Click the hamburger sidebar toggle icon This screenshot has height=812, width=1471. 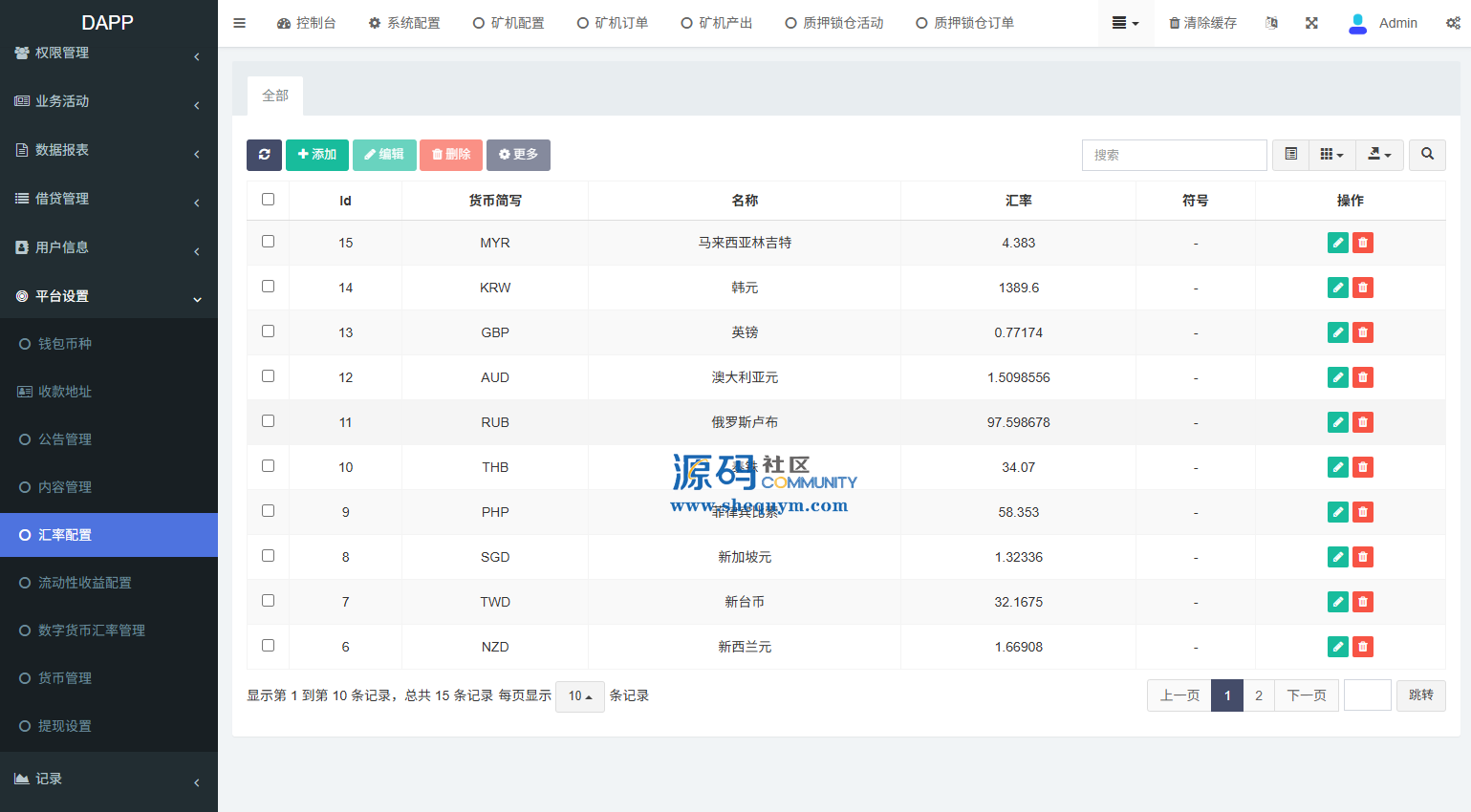(x=240, y=23)
